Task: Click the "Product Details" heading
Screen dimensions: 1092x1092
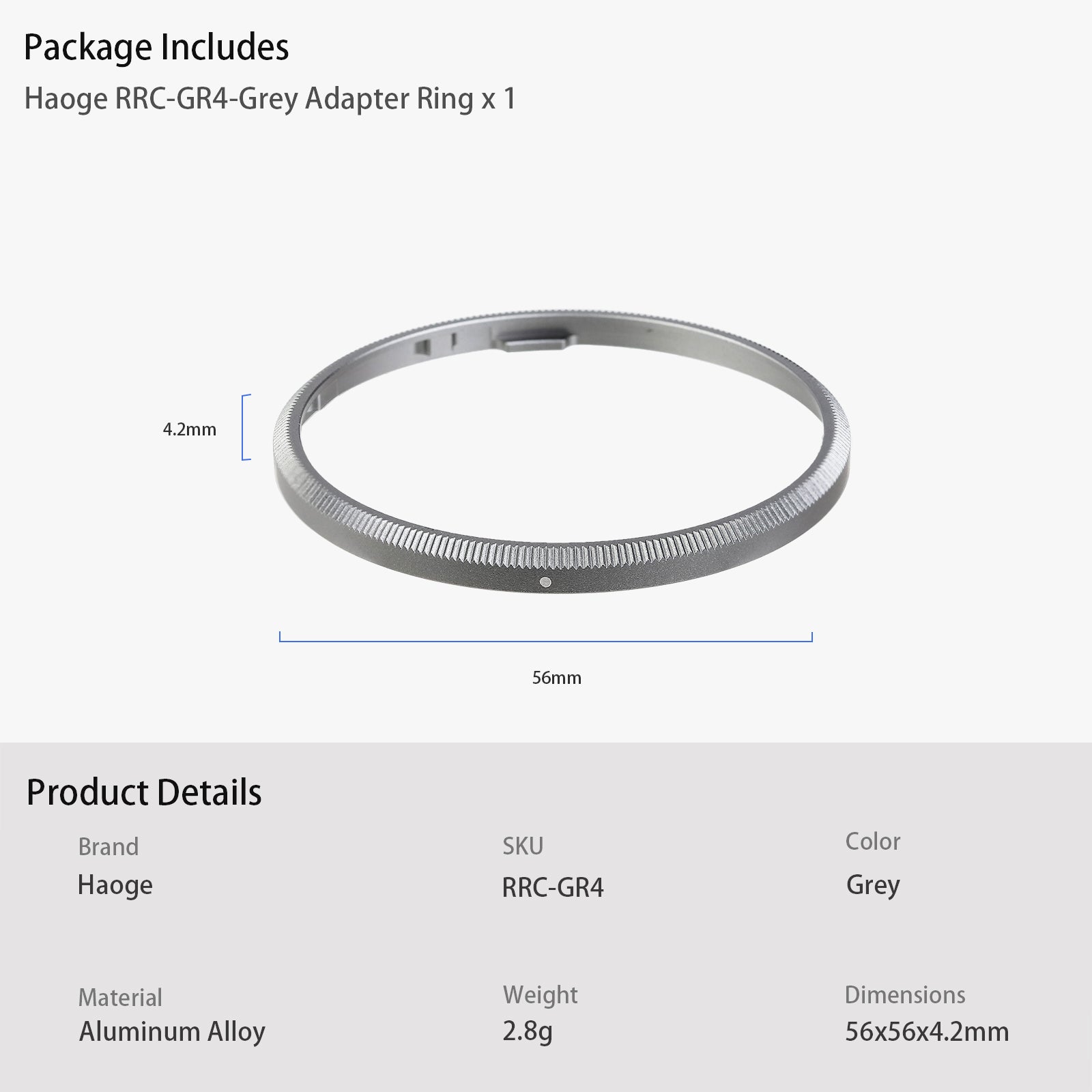Action: coord(144,792)
